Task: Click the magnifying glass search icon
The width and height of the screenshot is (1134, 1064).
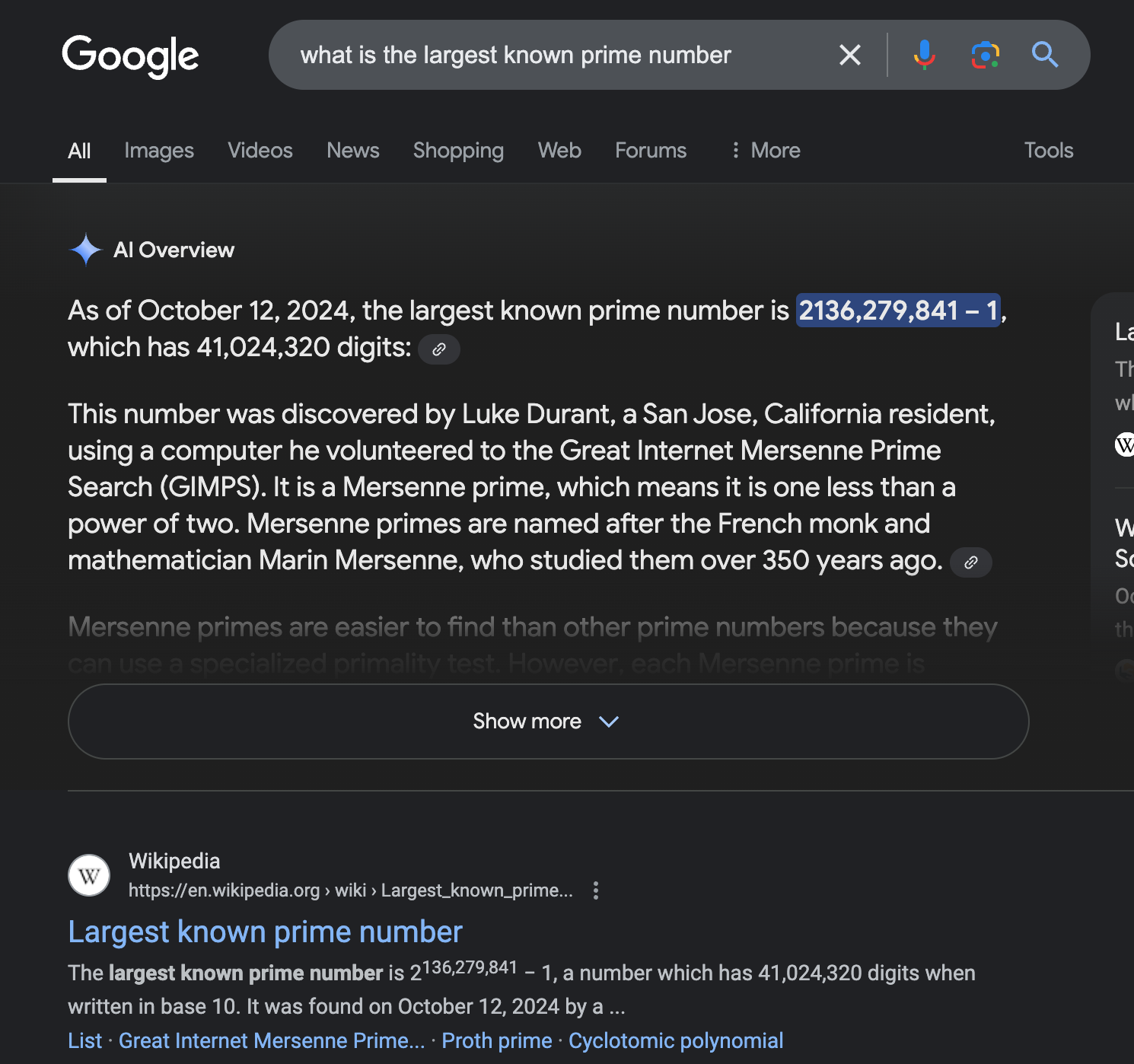Action: (x=1045, y=55)
